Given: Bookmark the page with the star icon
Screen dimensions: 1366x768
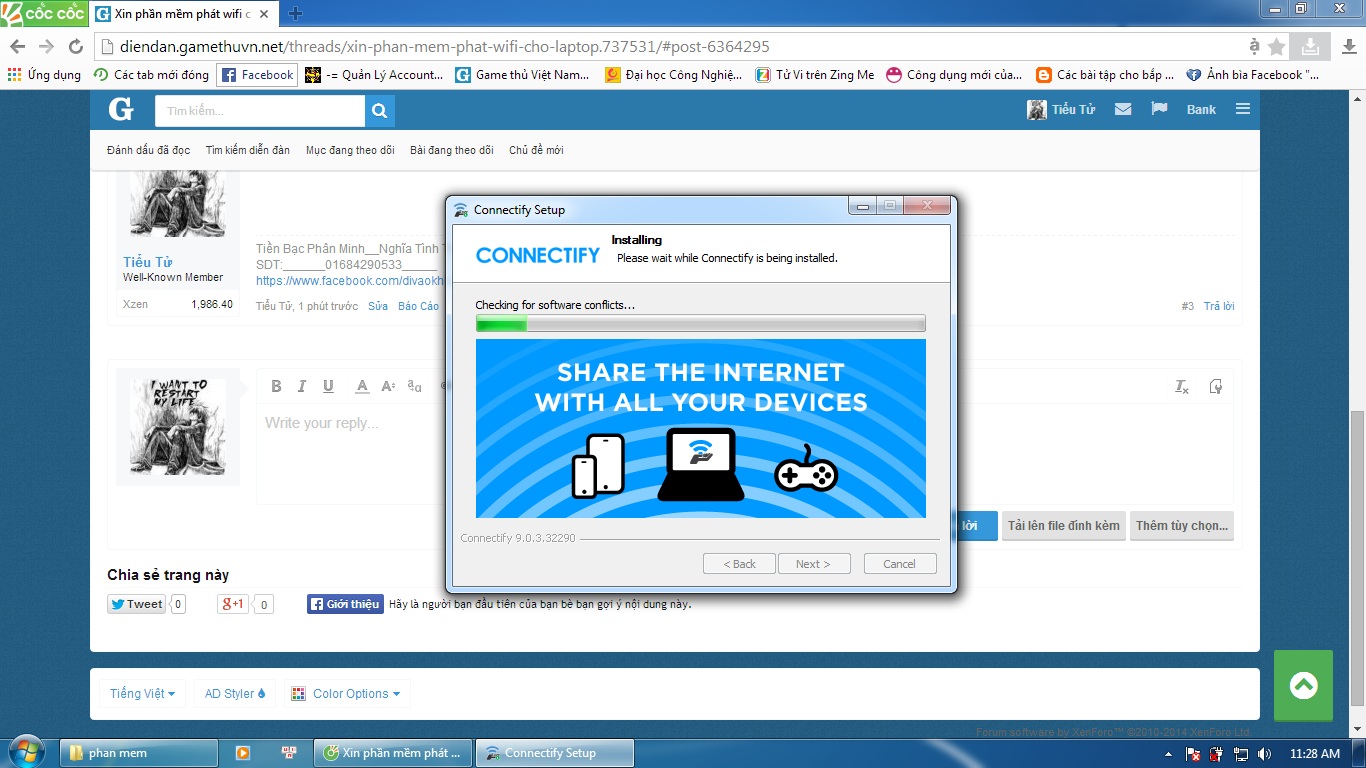Looking at the screenshot, I should [x=1277, y=47].
